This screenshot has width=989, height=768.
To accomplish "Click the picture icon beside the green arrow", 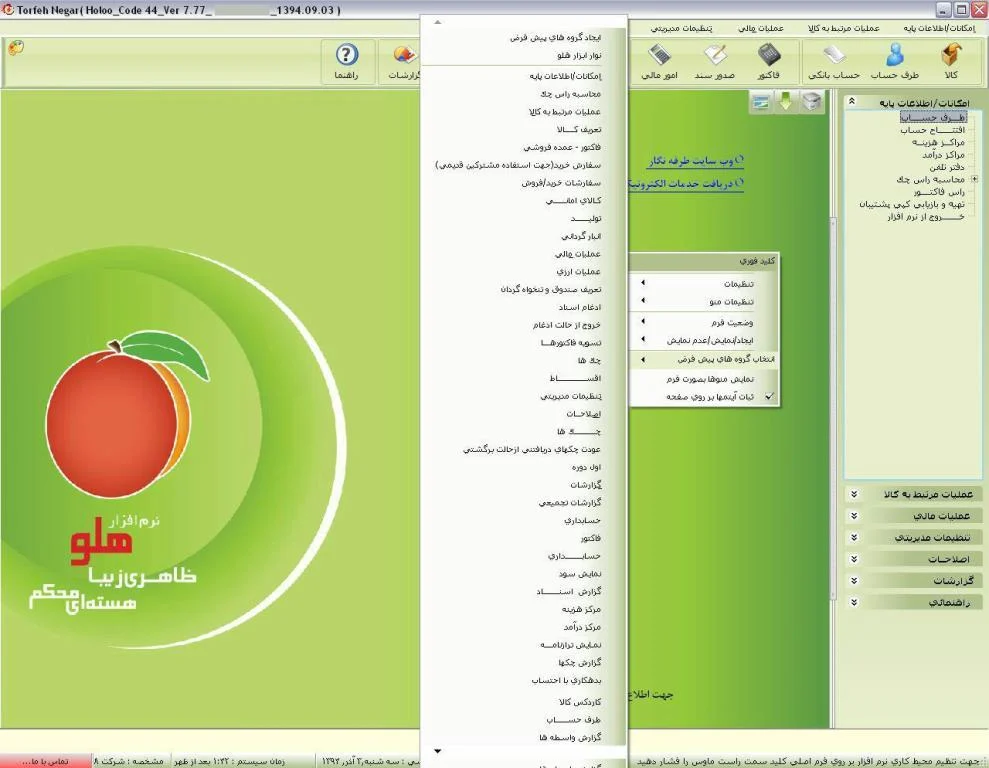I will tap(761, 102).
